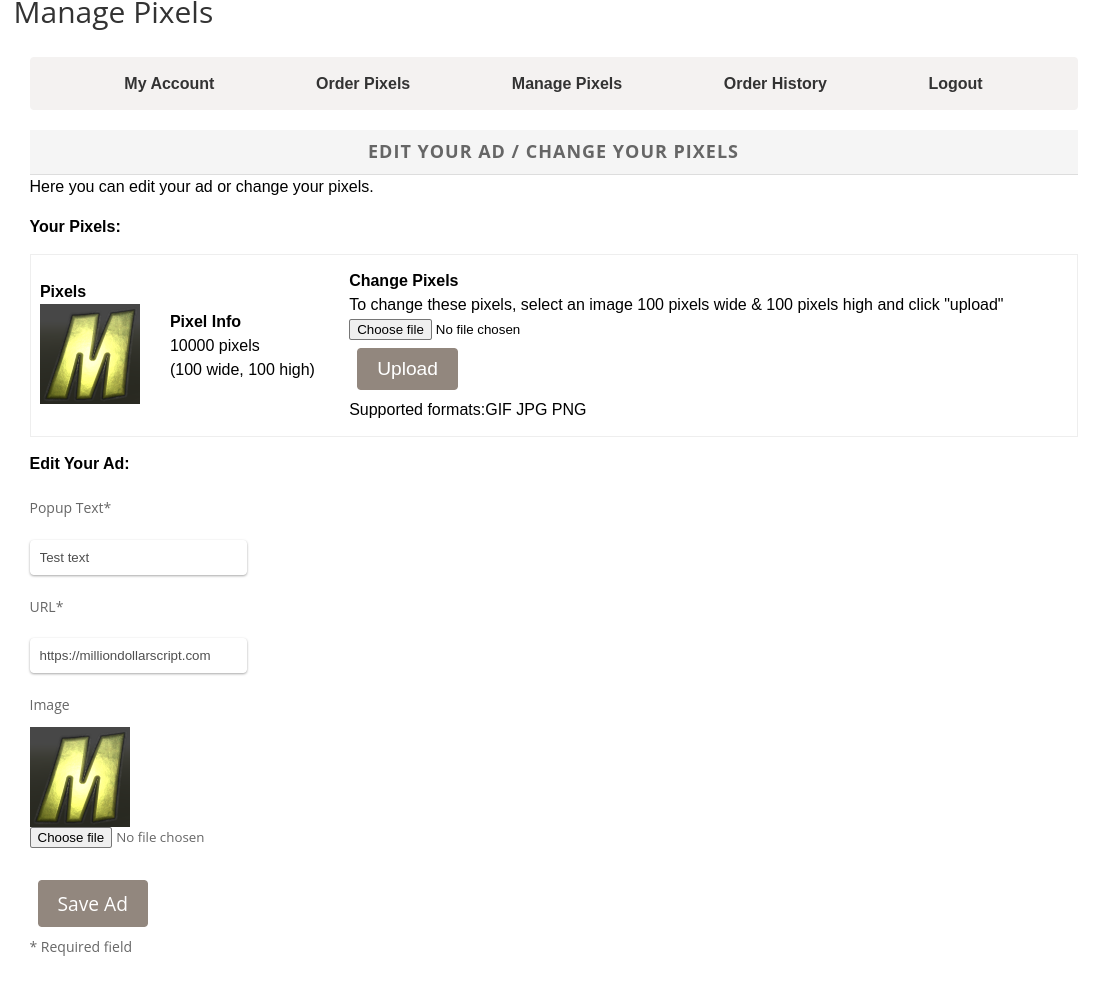Click the M pixel thumbnail under Pixels
Image resolution: width=1117 pixels, height=997 pixels.
pyautogui.click(x=90, y=354)
